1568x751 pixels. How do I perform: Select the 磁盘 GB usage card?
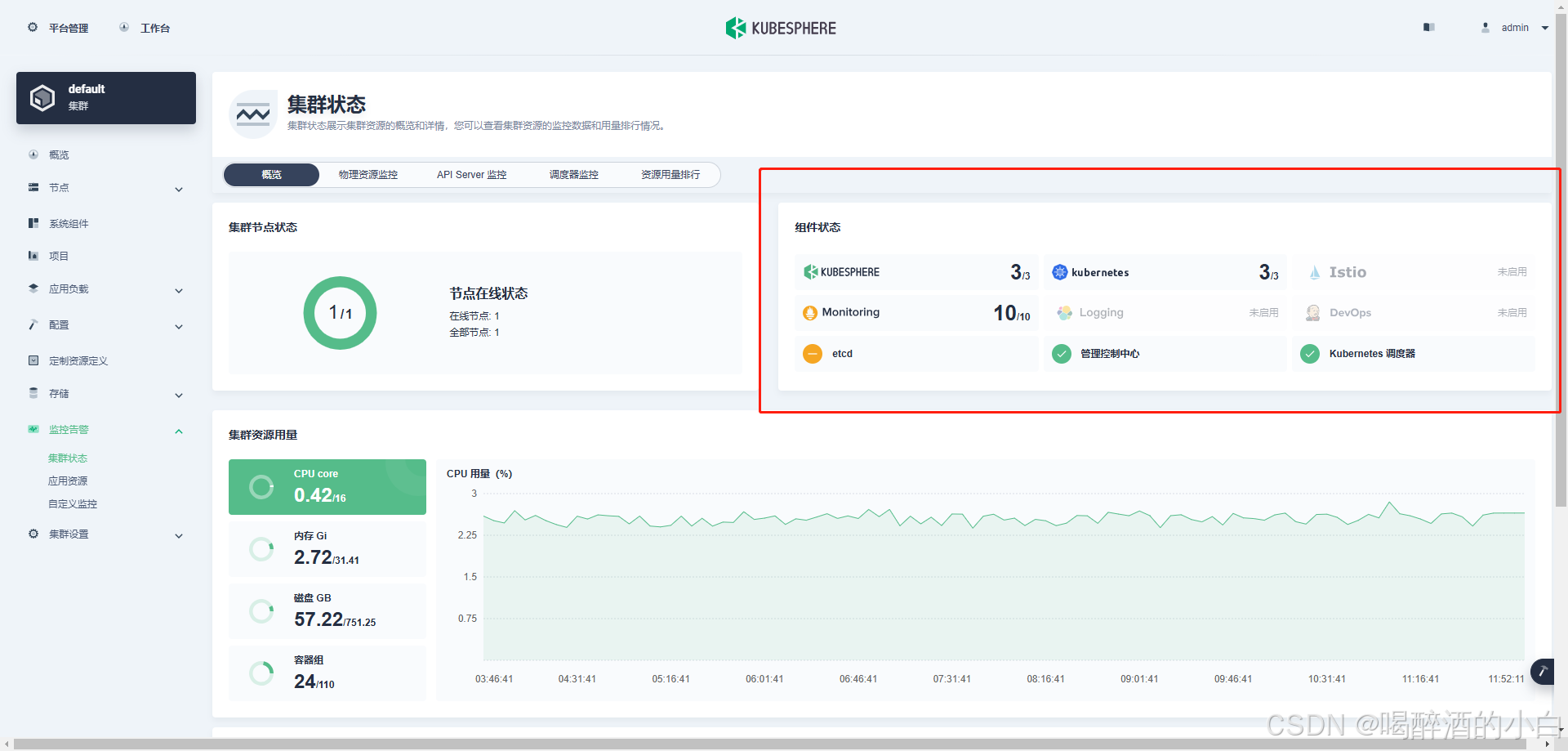[x=327, y=611]
